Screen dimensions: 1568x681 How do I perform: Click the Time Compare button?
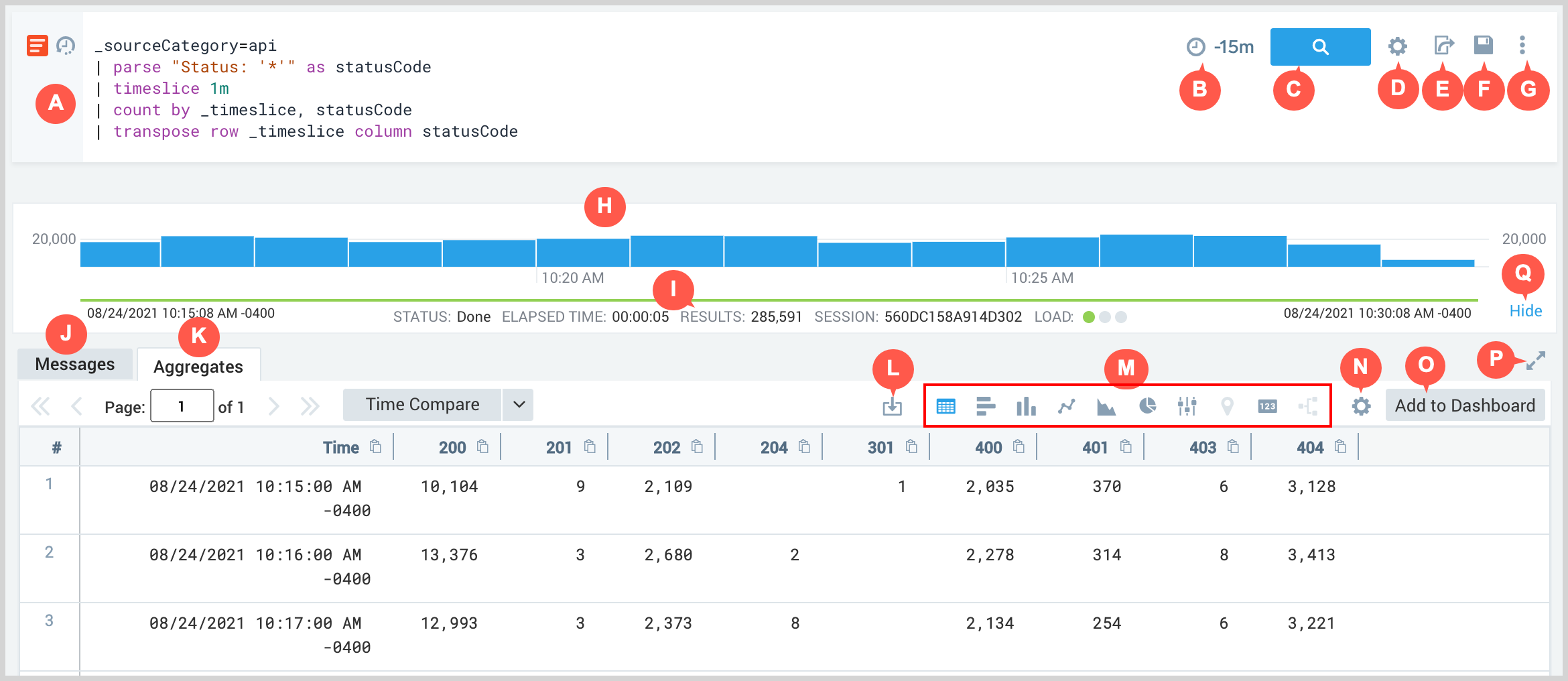422,405
